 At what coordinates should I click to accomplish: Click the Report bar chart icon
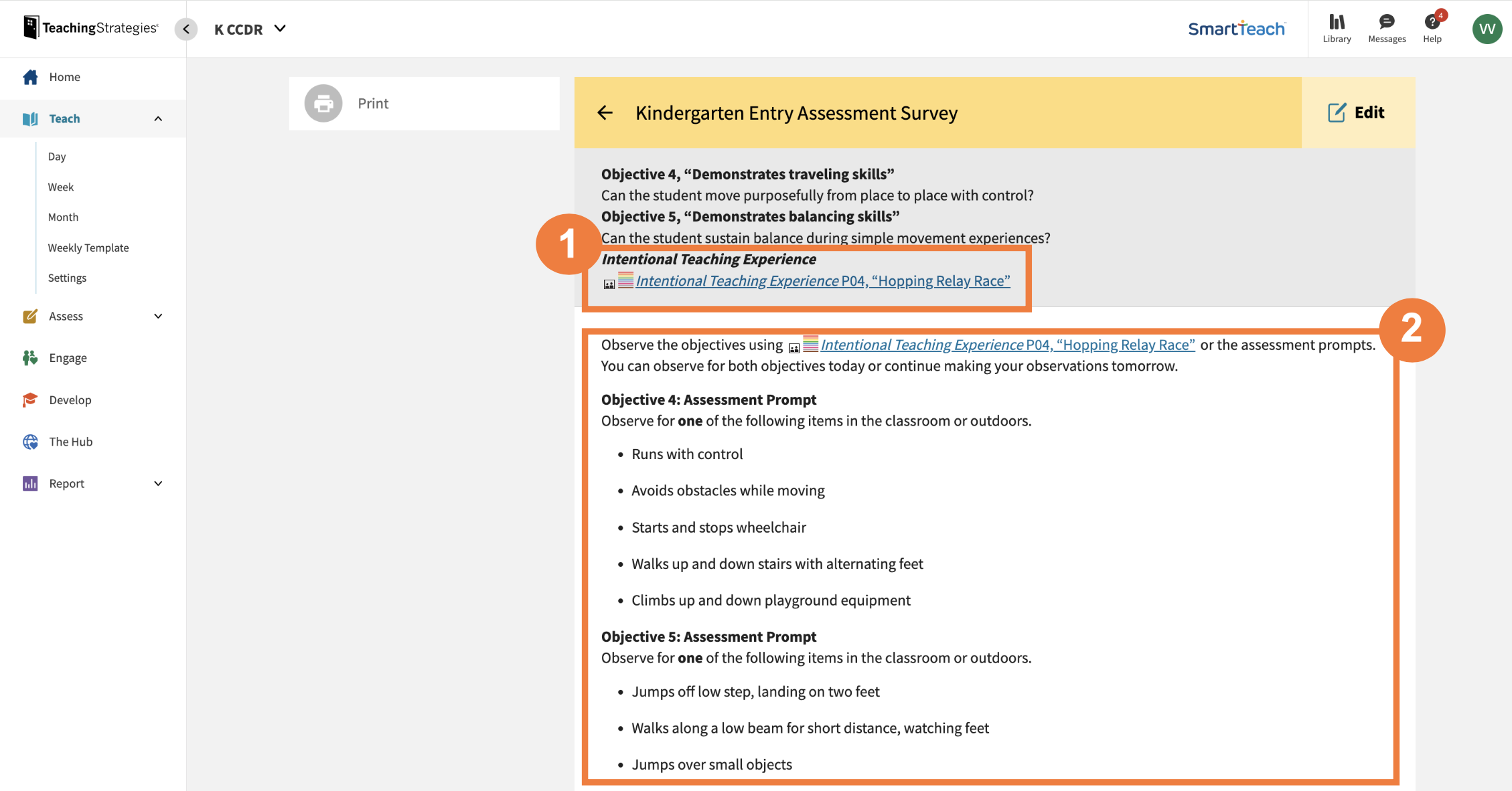coord(30,482)
